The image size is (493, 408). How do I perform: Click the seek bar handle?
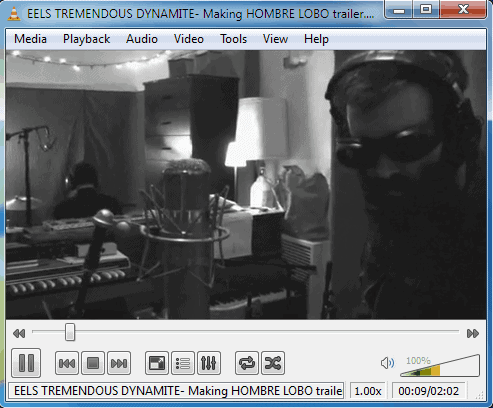[x=70, y=332]
